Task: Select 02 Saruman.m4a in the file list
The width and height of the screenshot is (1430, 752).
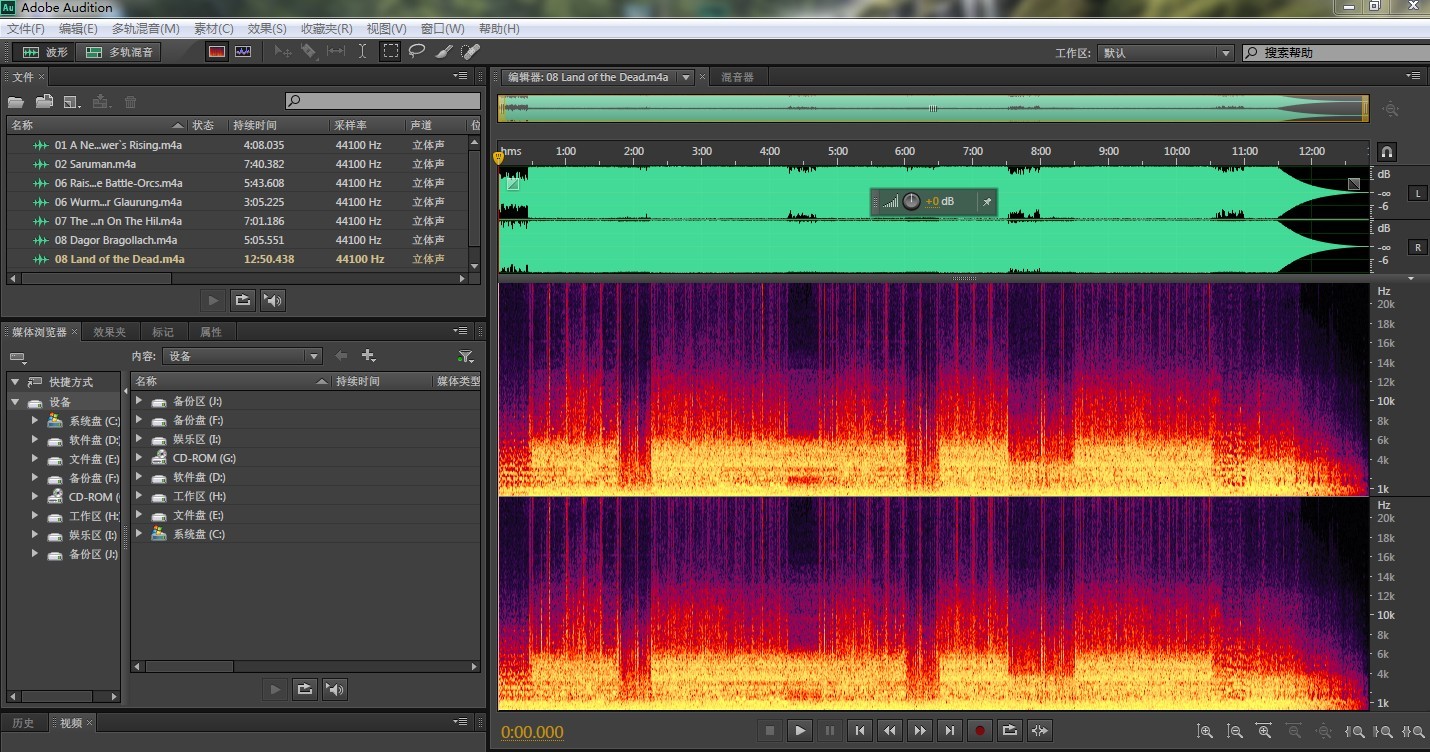Action: click(x=95, y=164)
